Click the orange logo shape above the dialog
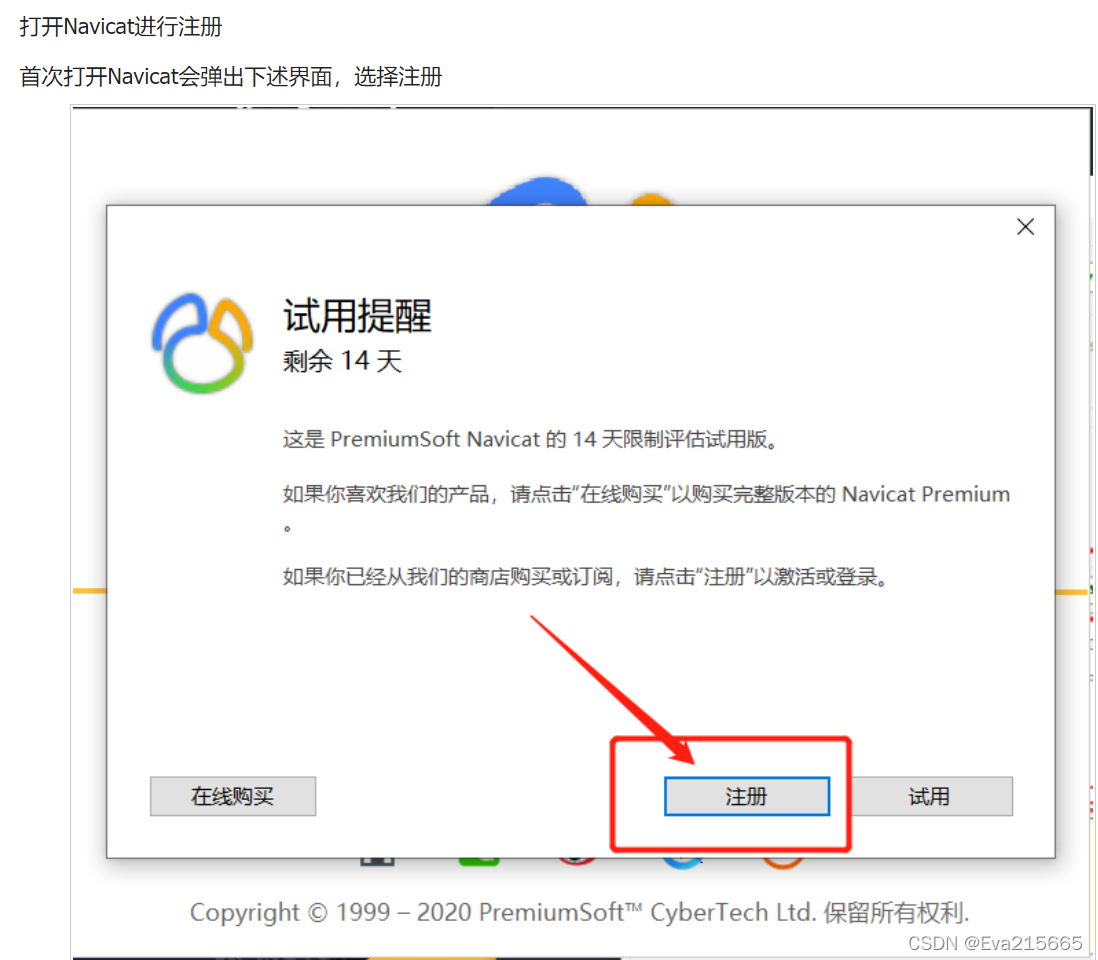Screen dimensions: 1098x960 pyautogui.click(x=651, y=198)
